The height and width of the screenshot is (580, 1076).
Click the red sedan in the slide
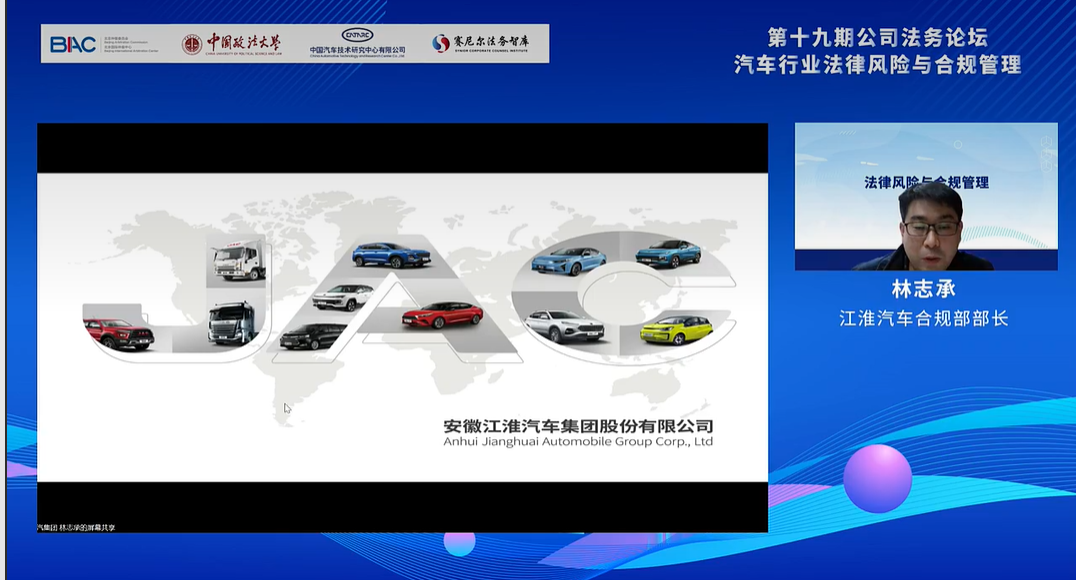[442, 315]
